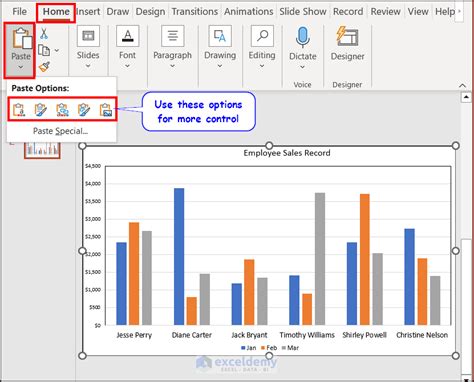Expand the Editing group chevron
The image size is (474, 382).
tap(262, 66)
